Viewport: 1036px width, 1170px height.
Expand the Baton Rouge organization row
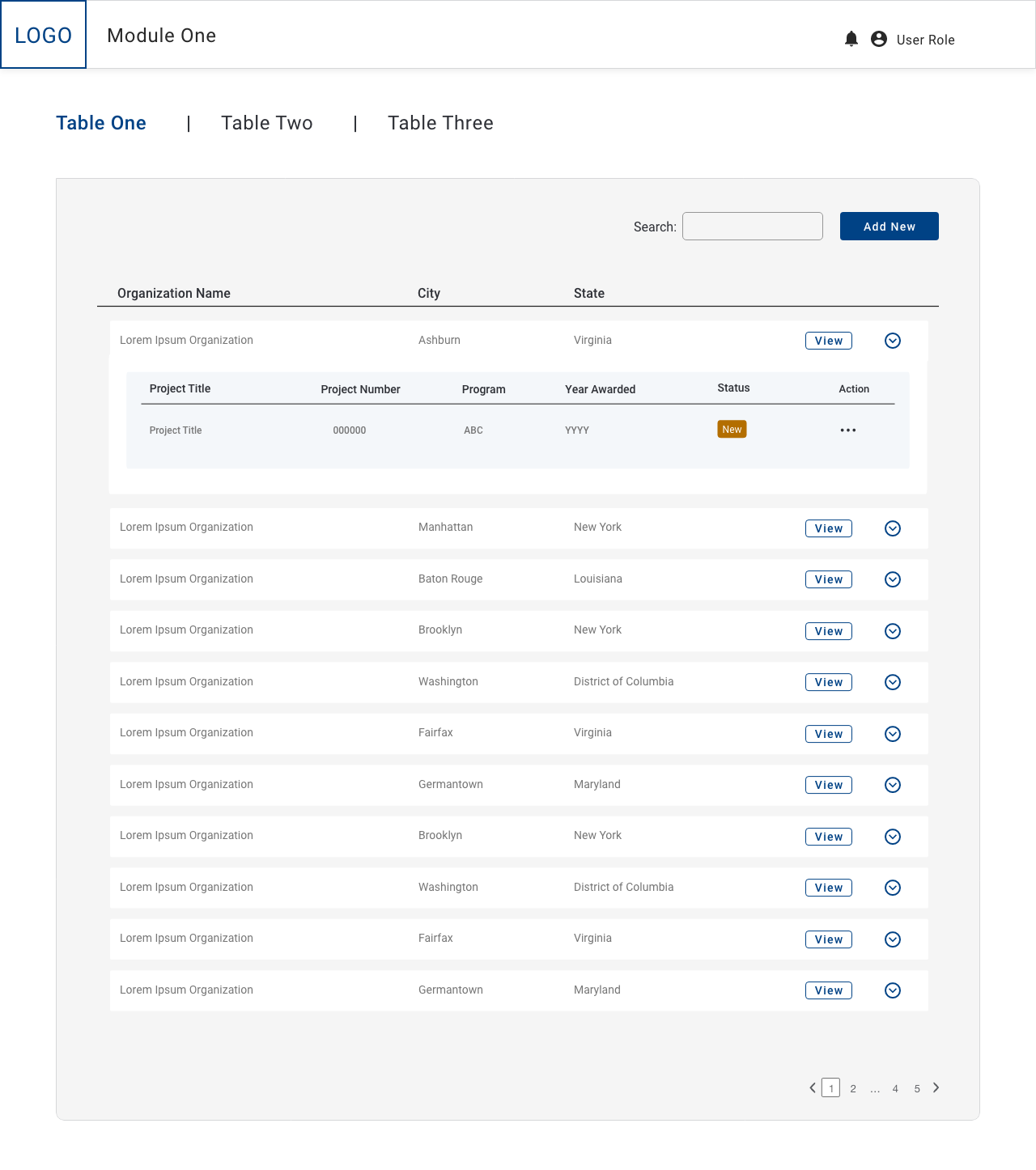[x=893, y=579]
